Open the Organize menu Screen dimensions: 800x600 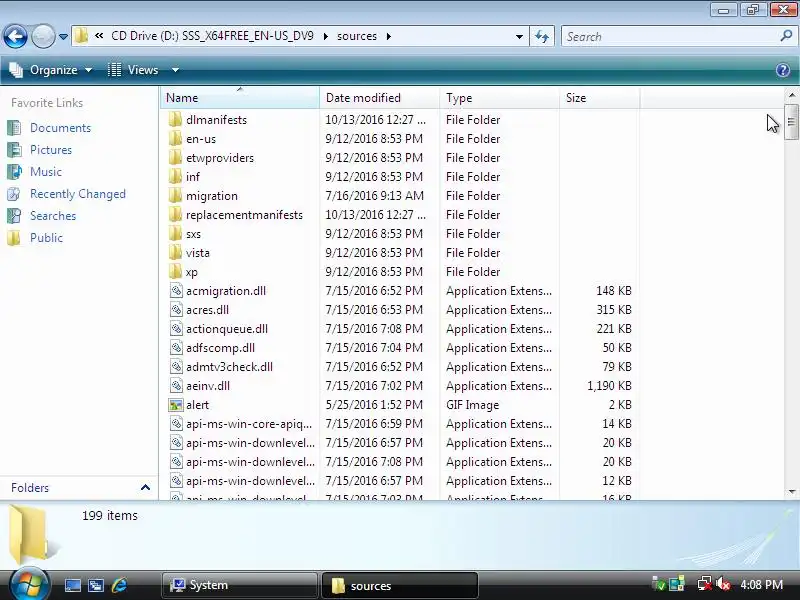click(x=51, y=70)
